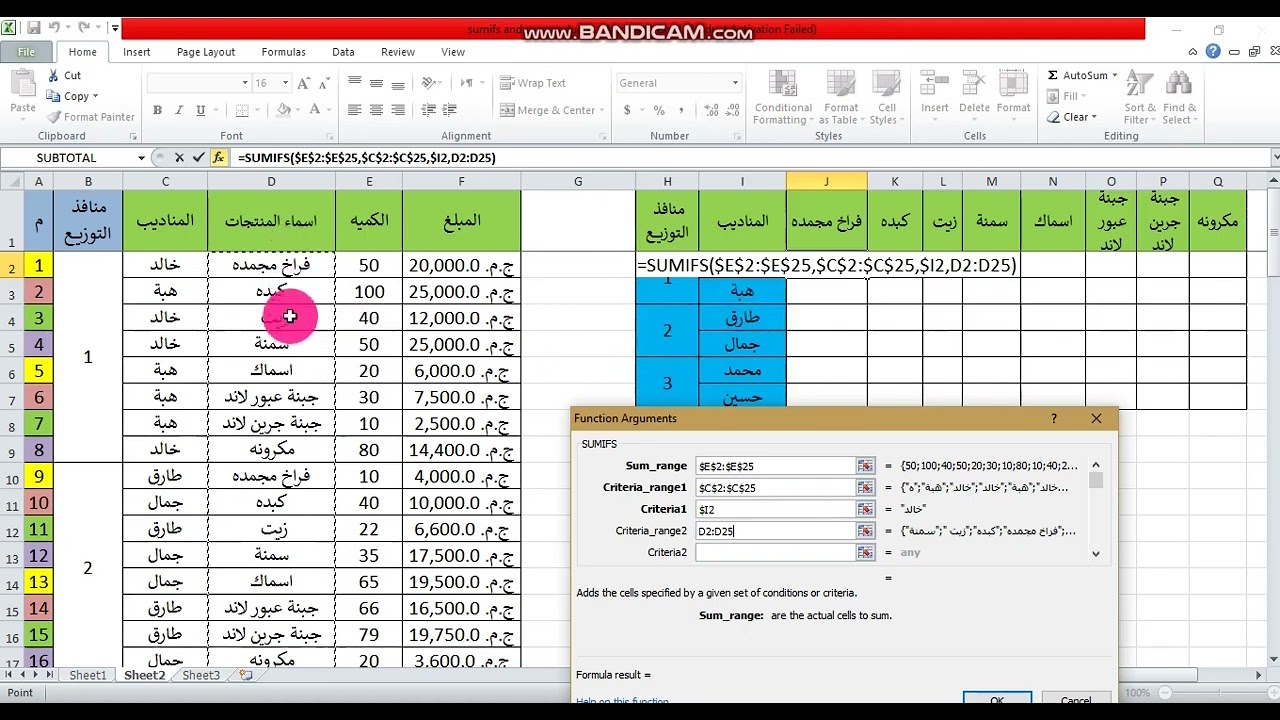Click the Increase Indent icon
Image resolution: width=1280 pixels, height=720 pixels.
tap(449, 110)
